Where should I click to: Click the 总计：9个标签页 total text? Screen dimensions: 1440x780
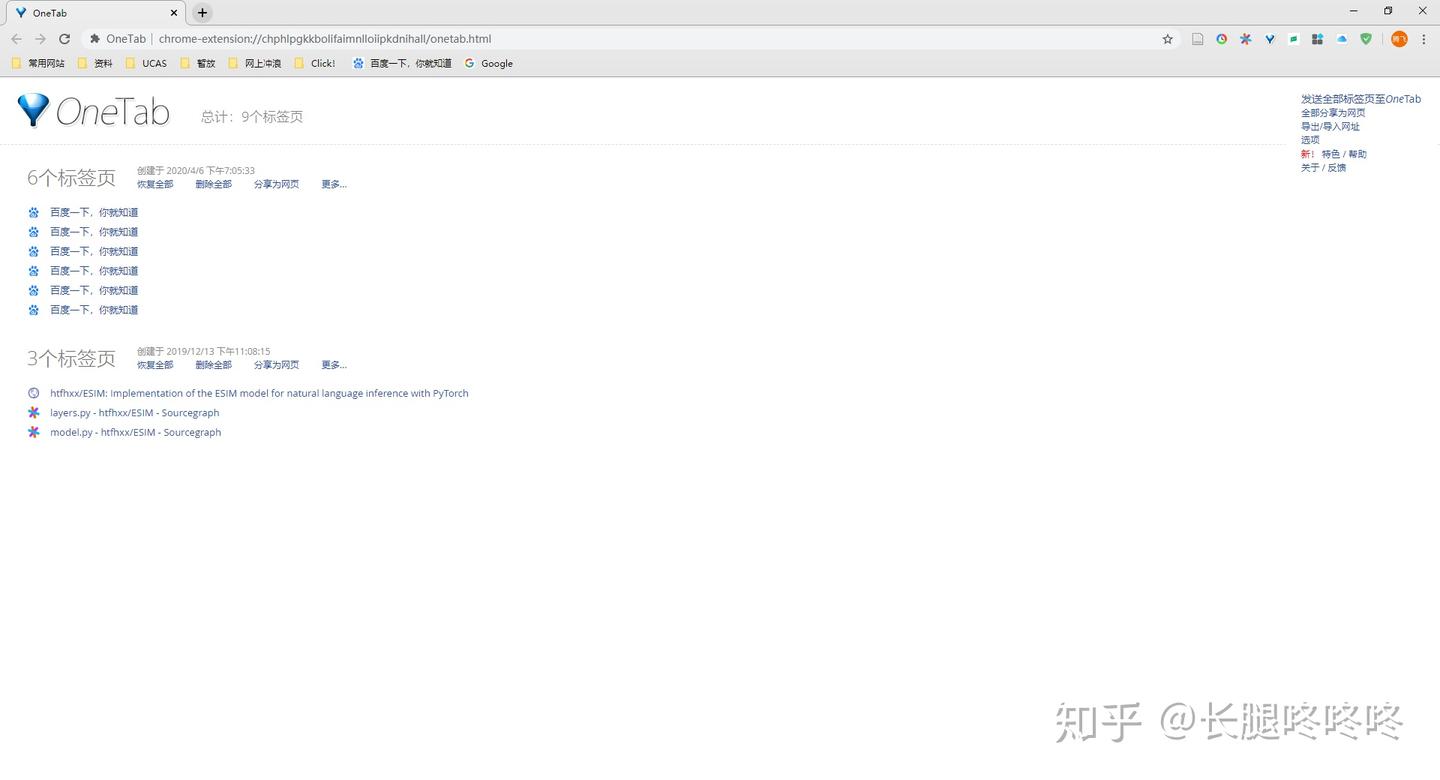252,117
